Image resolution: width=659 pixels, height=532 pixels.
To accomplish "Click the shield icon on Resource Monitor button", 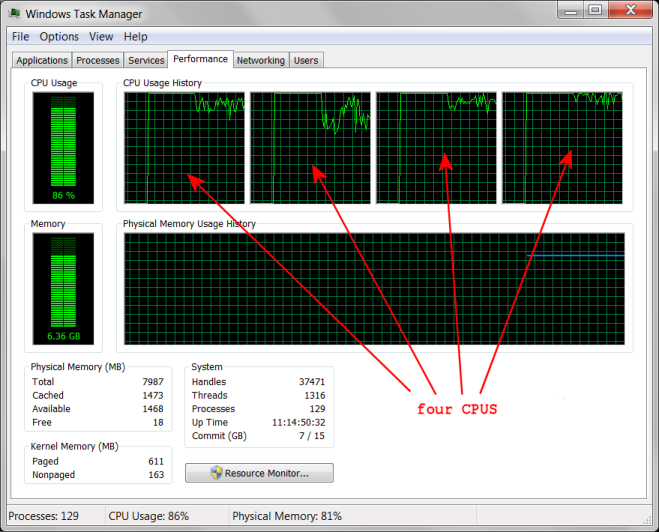I will pyautogui.click(x=216, y=473).
